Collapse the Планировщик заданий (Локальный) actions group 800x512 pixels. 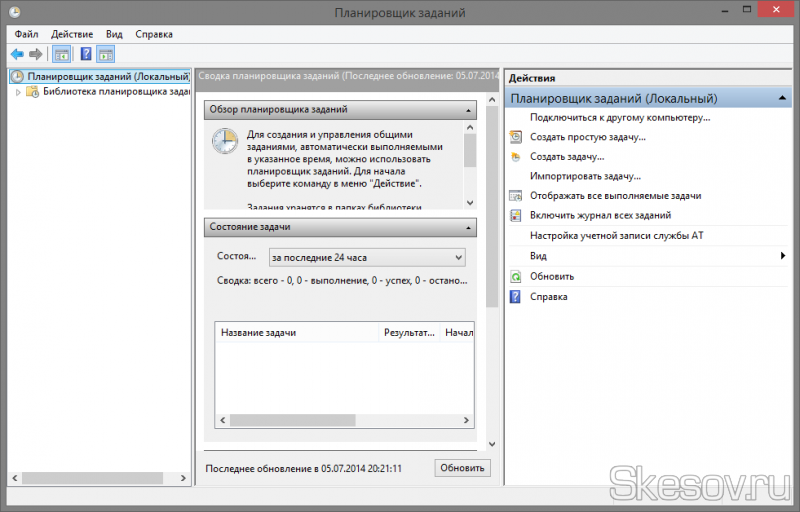tap(782, 98)
